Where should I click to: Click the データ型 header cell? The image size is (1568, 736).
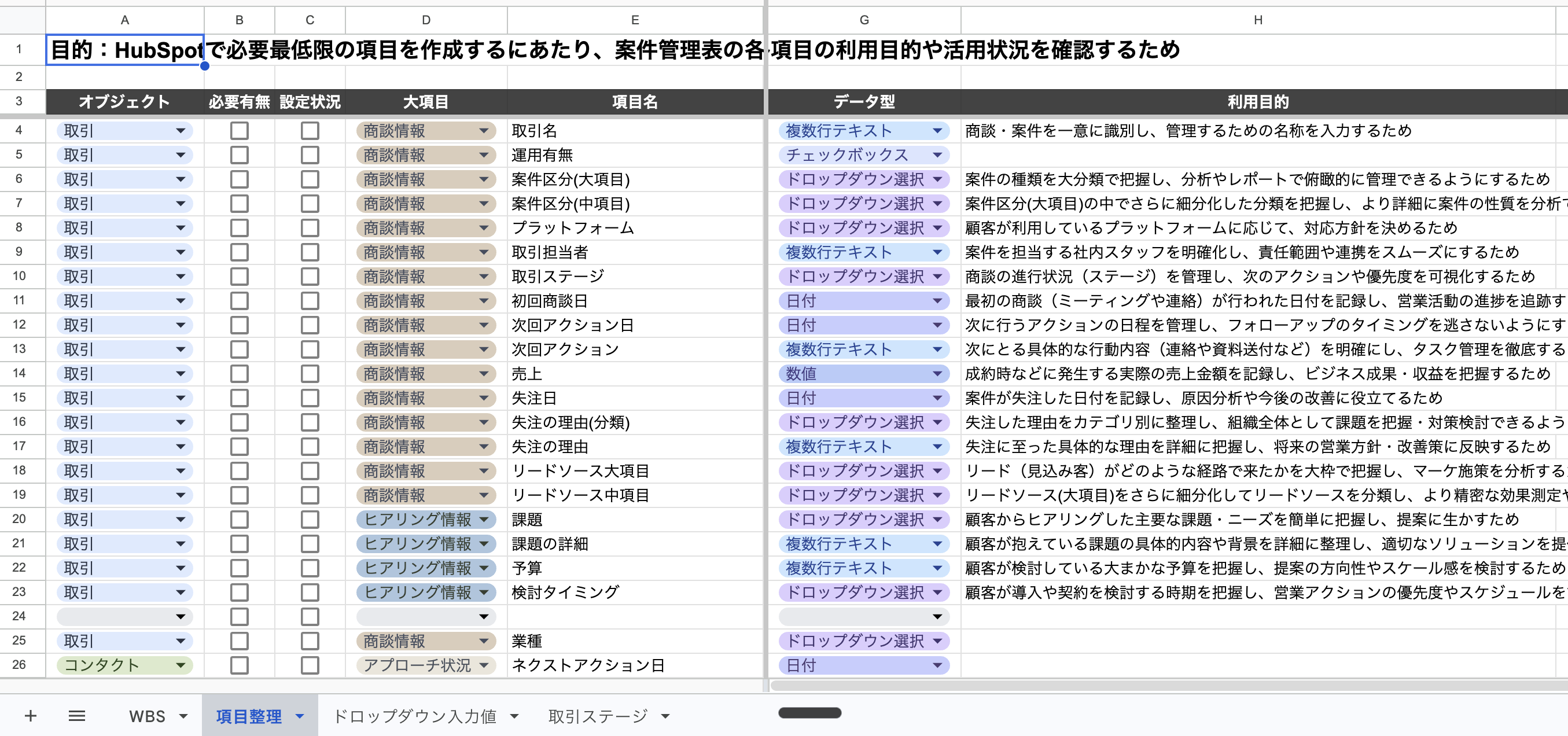click(x=864, y=102)
